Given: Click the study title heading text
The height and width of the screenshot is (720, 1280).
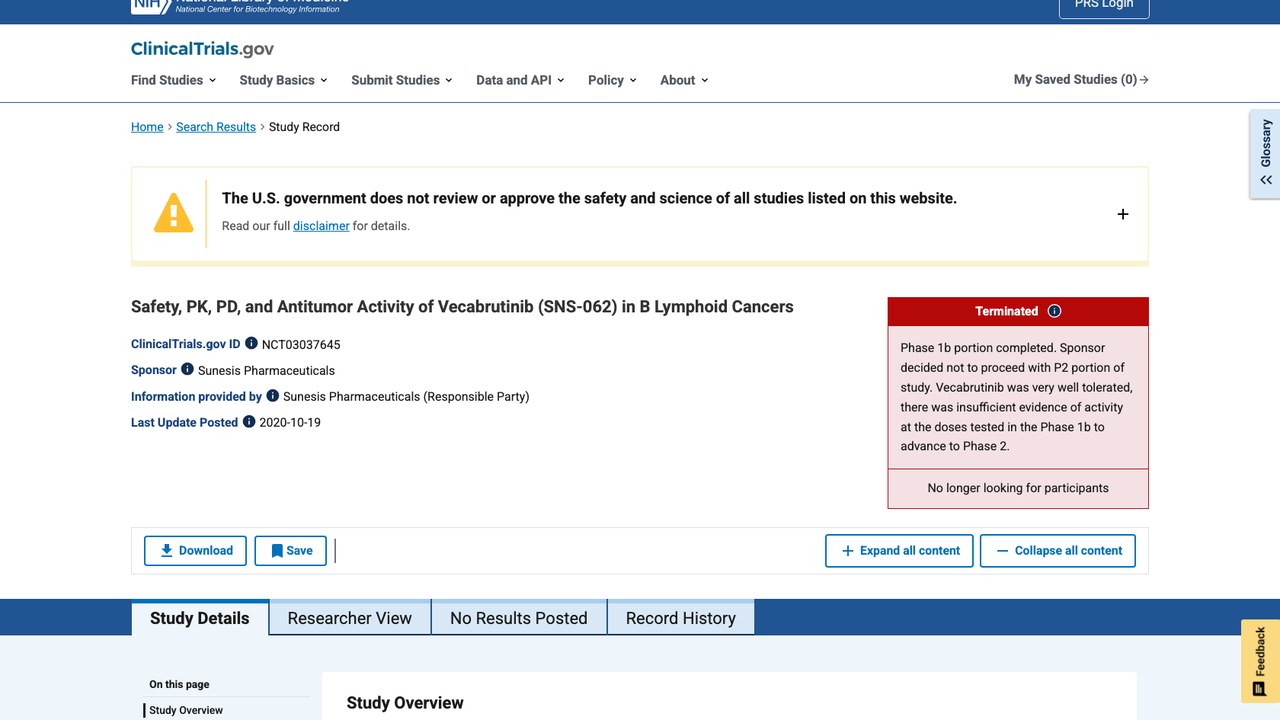Looking at the screenshot, I should (462, 307).
